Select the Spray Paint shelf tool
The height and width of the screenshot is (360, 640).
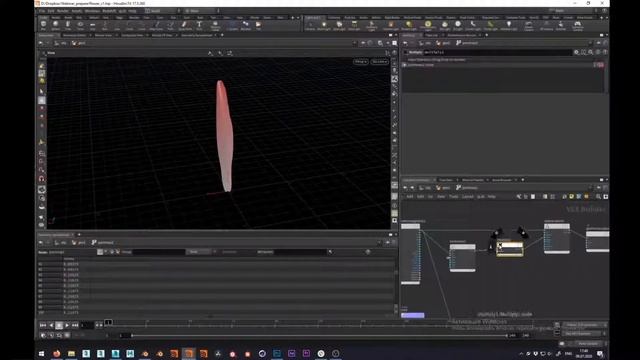(184, 26)
